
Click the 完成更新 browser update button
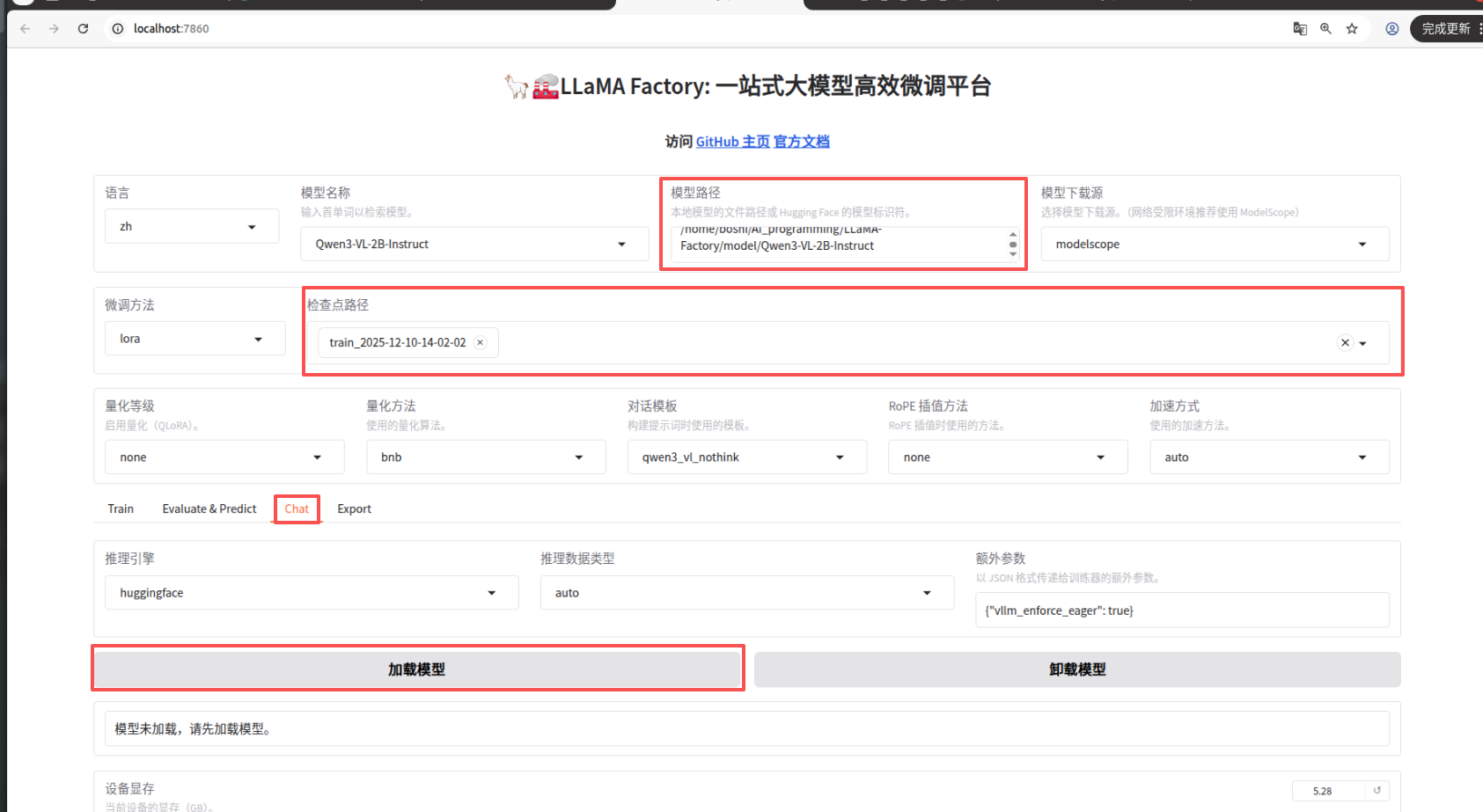point(1448,28)
